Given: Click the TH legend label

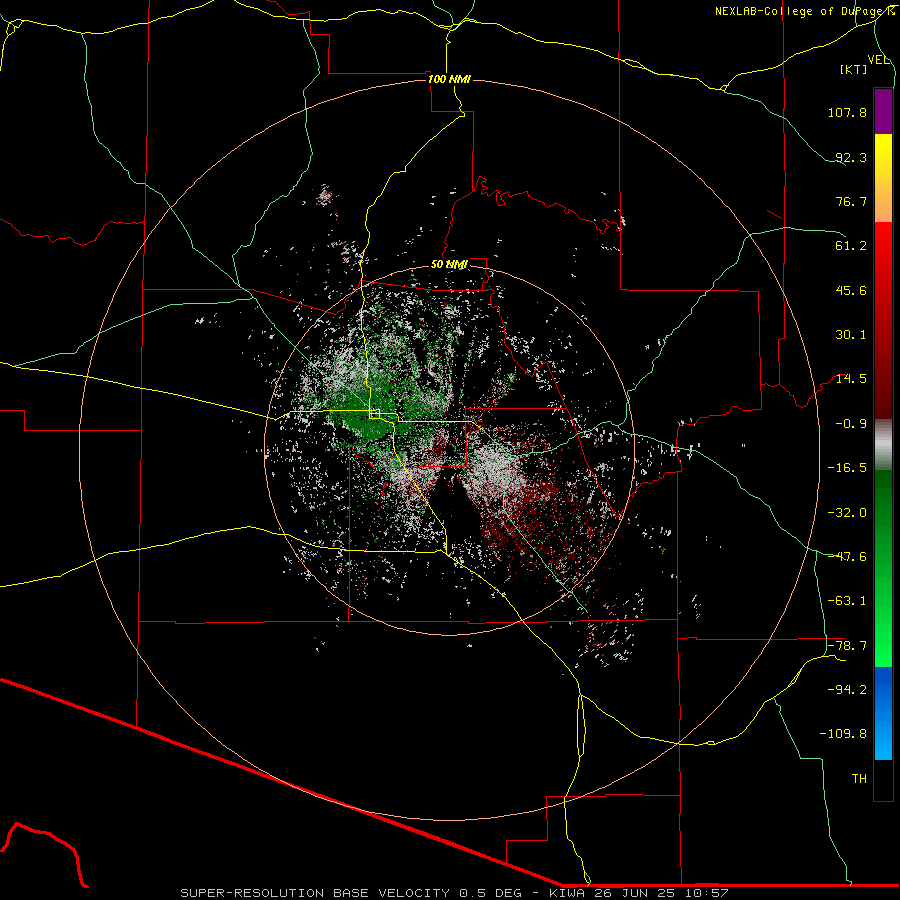Looking at the screenshot, I should (x=859, y=779).
